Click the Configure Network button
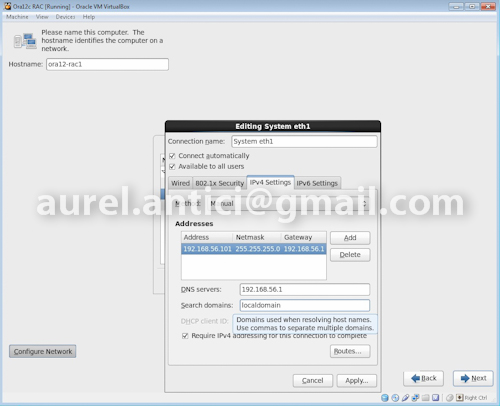This screenshot has width=500, height=406. tap(43, 351)
